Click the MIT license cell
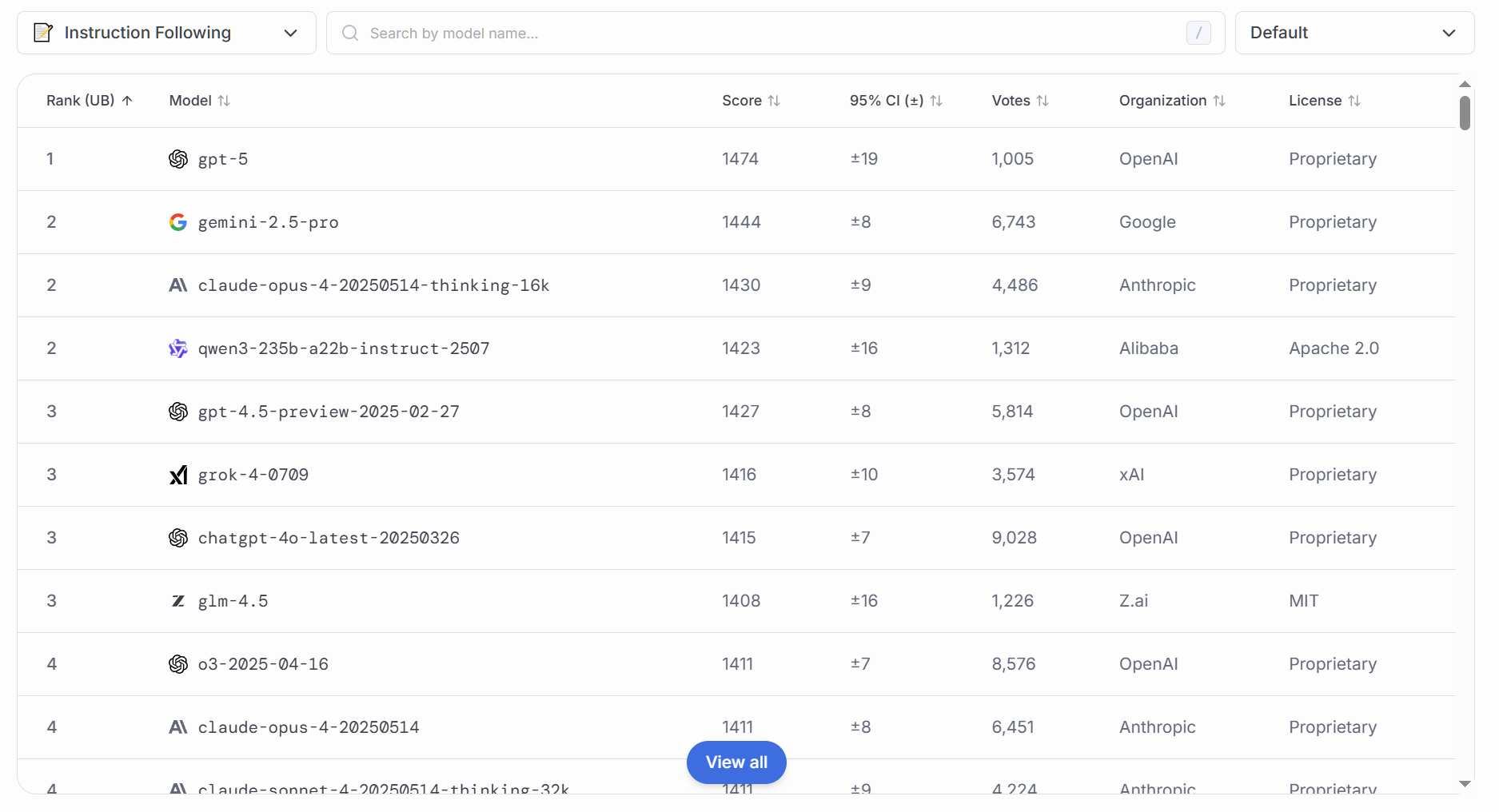The width and height of the screenshot is (1499, 812). click(1304, 601)
